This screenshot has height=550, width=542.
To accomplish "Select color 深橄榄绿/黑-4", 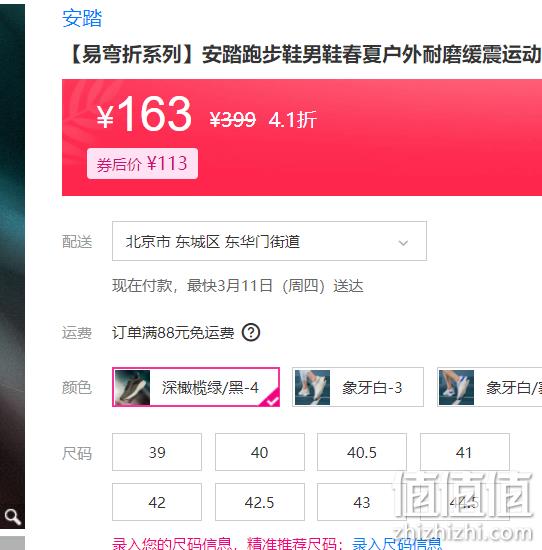I will tap(196, 387).
